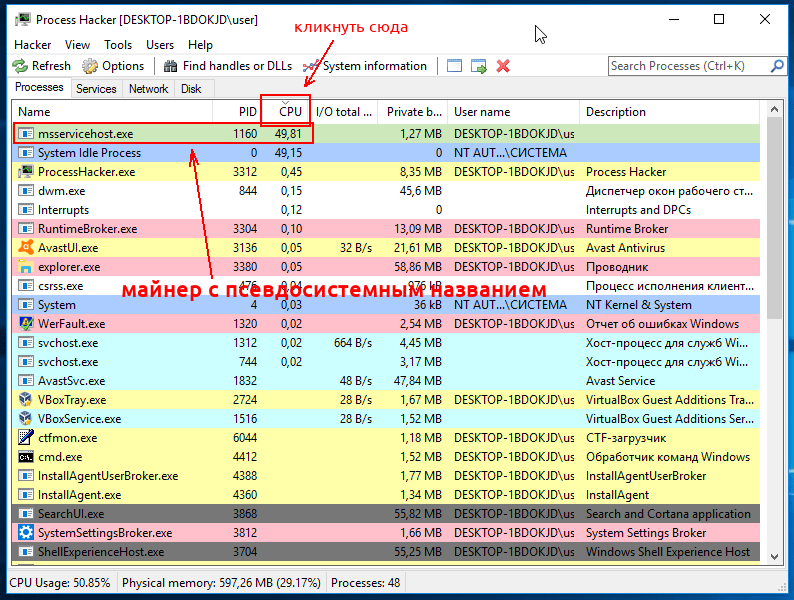Click the ShellExperienceHost.exe process icon
The height and width of the screenshot is (600, 794).
26,551
